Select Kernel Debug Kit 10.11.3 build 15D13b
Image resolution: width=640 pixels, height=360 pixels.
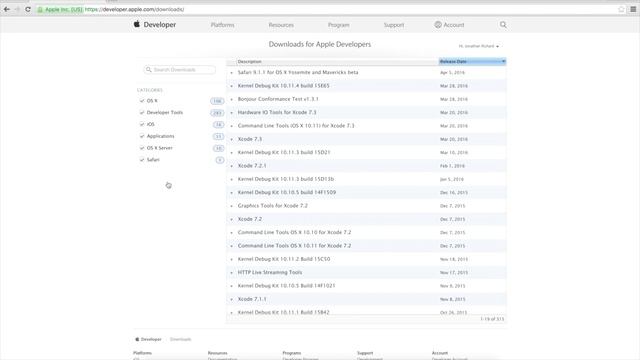point(286,179)
